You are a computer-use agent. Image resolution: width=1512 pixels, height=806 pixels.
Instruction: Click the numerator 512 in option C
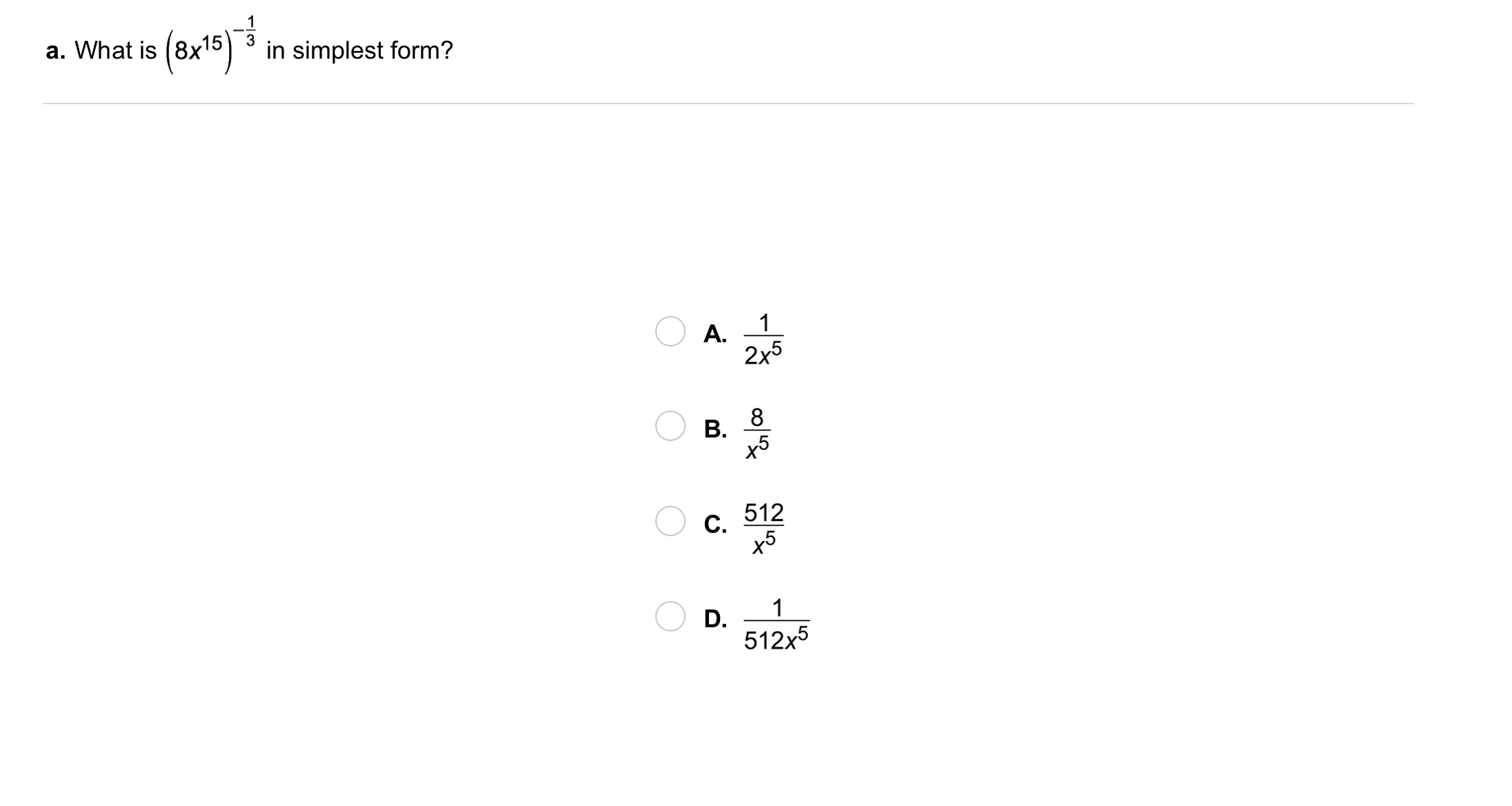click(x=764, y=513)
